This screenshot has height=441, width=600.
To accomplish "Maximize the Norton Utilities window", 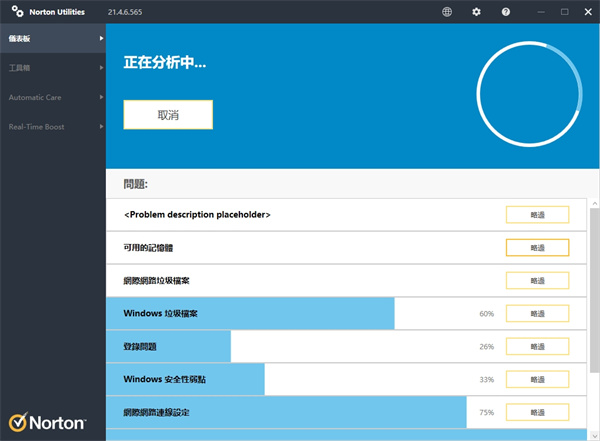I will click(564, 12).
